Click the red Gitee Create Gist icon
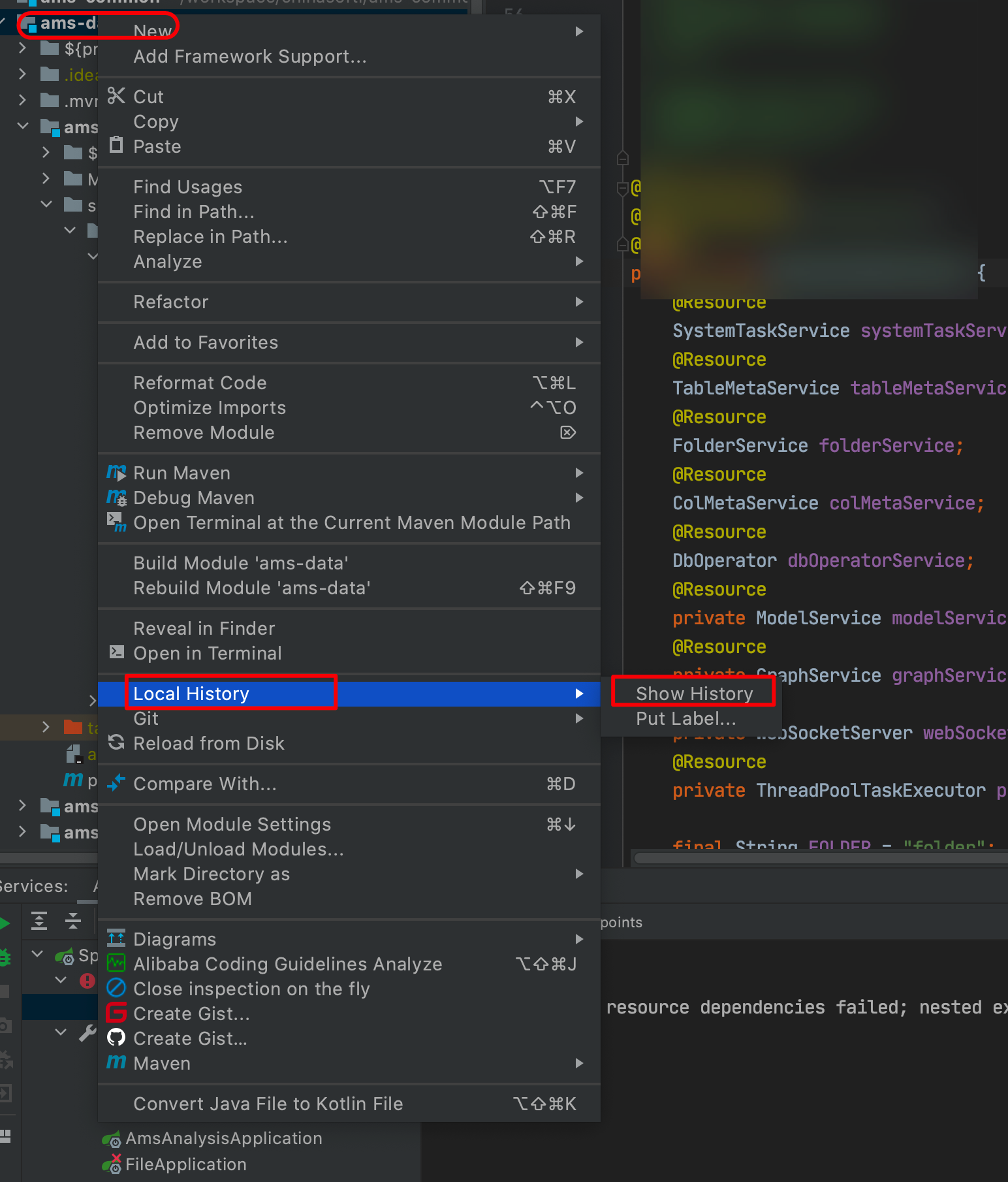The width and height of the screenshot is (1008, 1182). [116, 1012]
